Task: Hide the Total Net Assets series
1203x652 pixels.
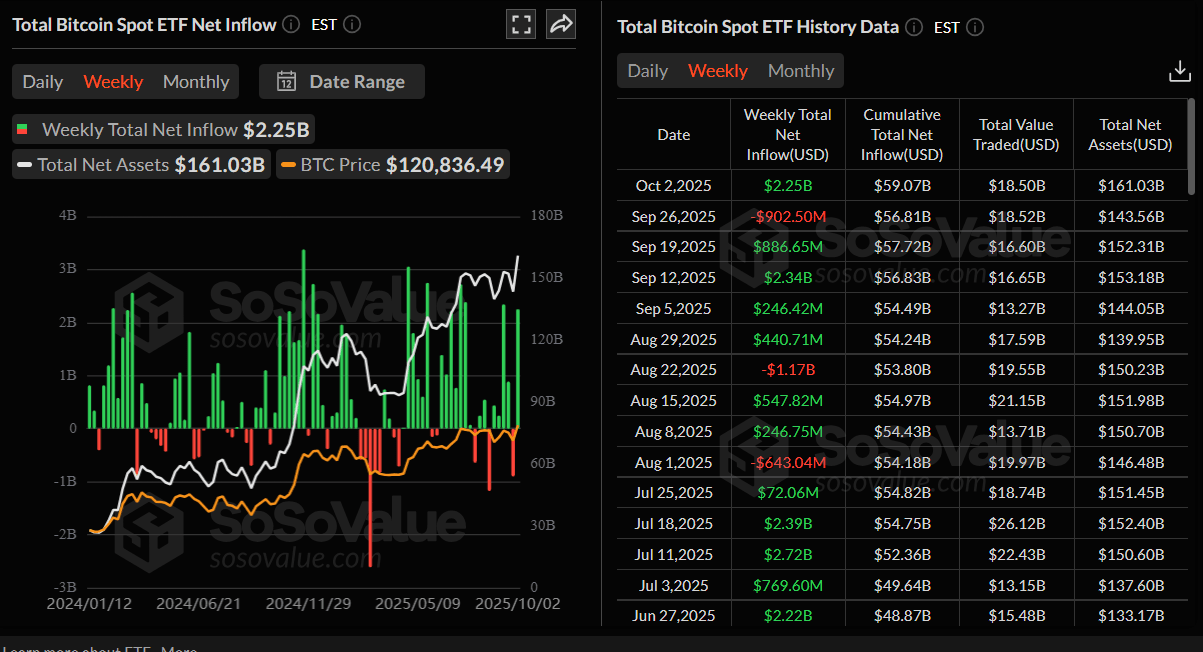Action: pyautogui.click(x=140, y=164)
